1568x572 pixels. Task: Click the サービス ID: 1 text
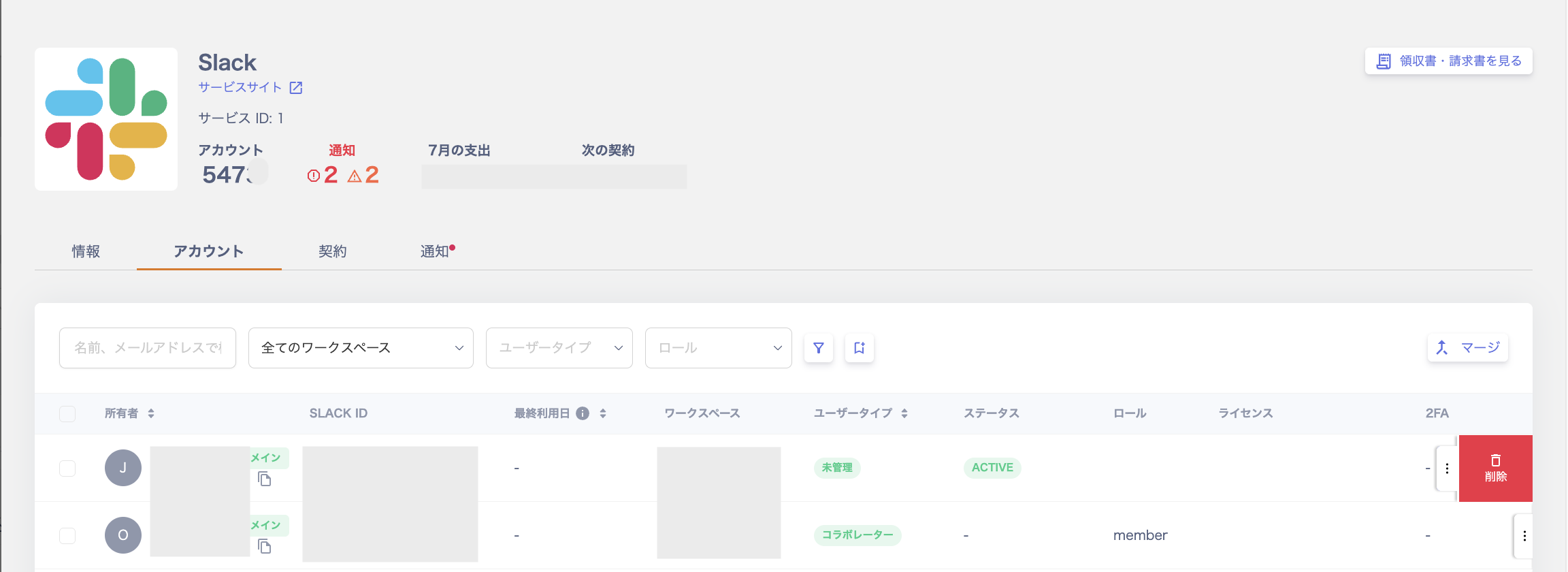pos(241,118)
